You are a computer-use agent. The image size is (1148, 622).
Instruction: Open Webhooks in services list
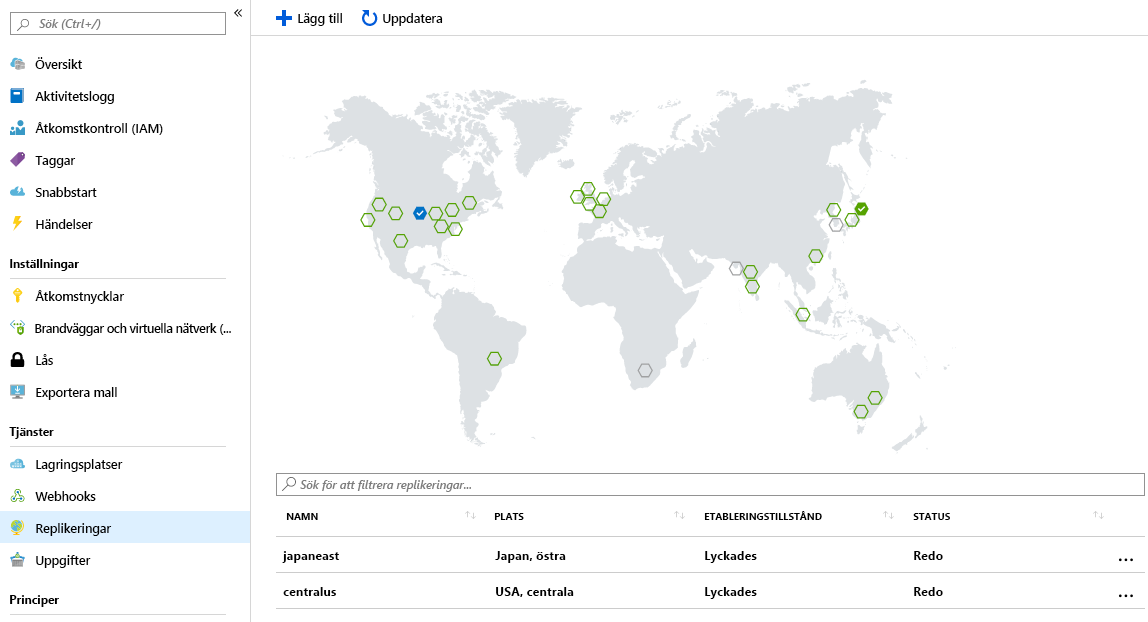[x=65, y=497]
